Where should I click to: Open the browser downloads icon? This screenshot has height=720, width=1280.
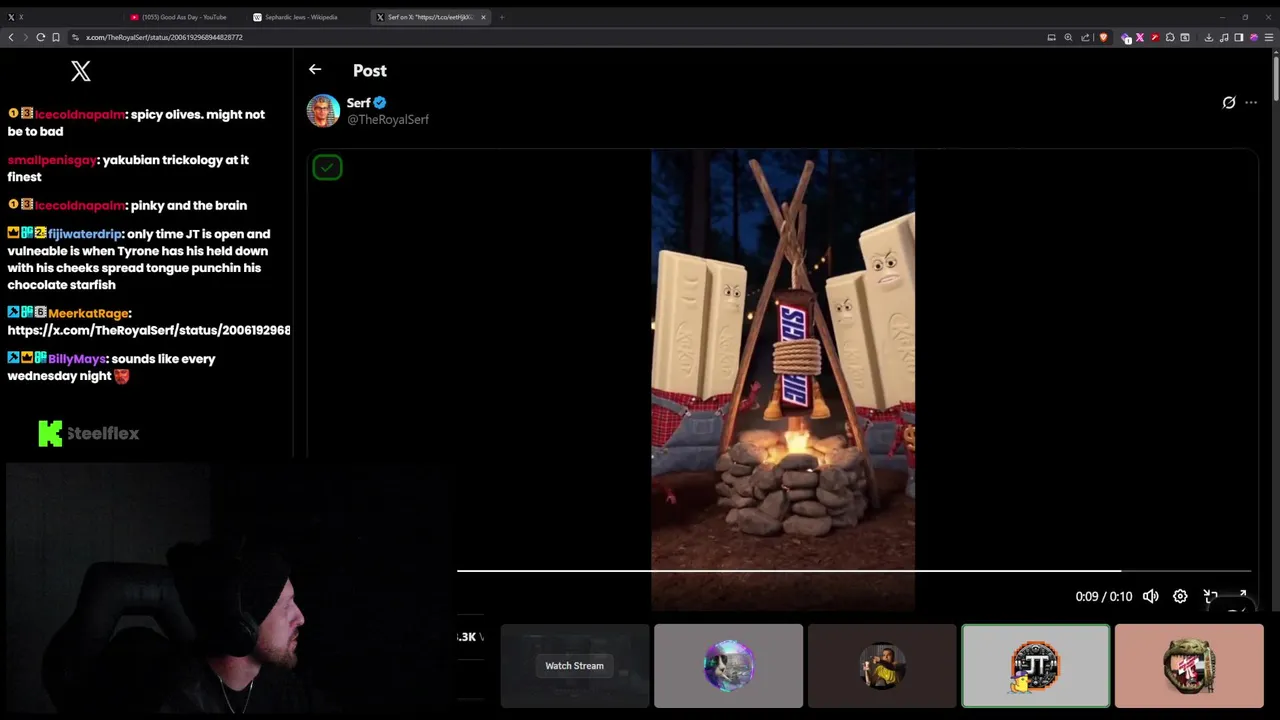1208,37
